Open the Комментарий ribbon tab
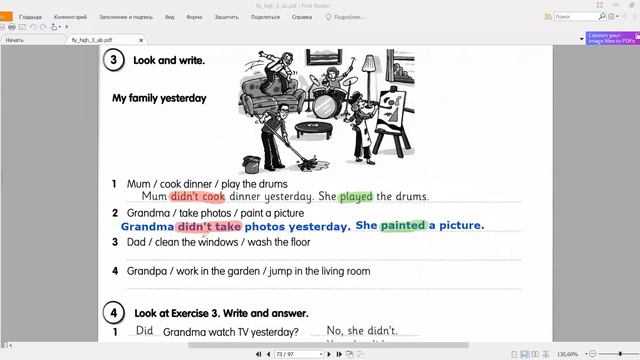The height and width of the screenshot is (360, 640). (70, 17)
